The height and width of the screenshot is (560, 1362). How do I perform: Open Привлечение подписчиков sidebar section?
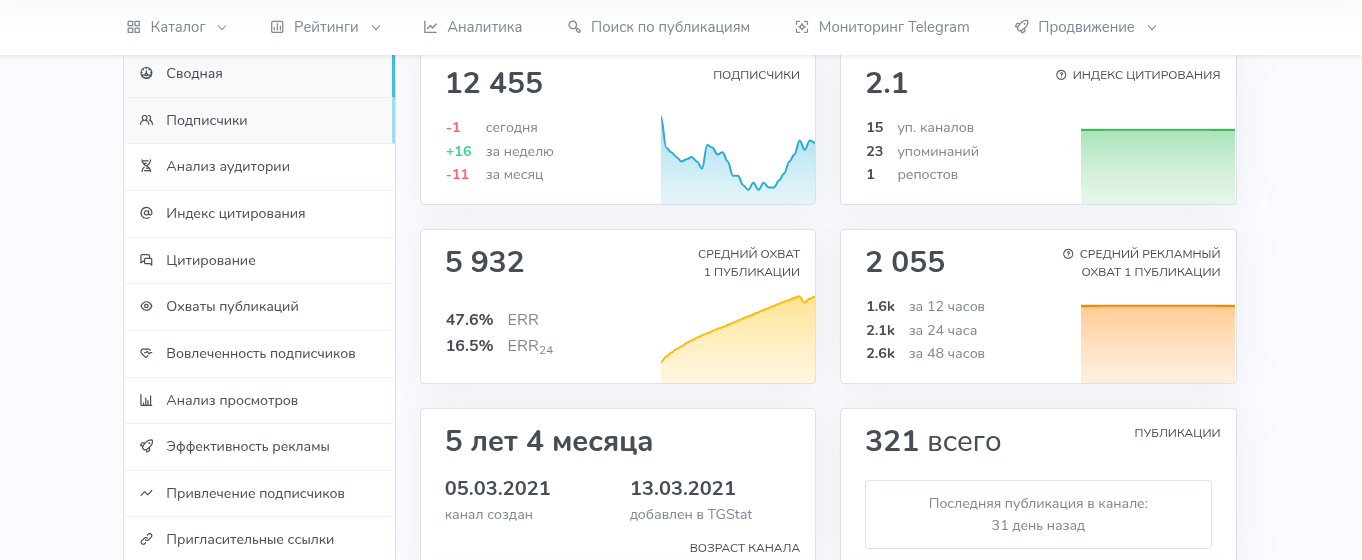[x=259, y=493]
